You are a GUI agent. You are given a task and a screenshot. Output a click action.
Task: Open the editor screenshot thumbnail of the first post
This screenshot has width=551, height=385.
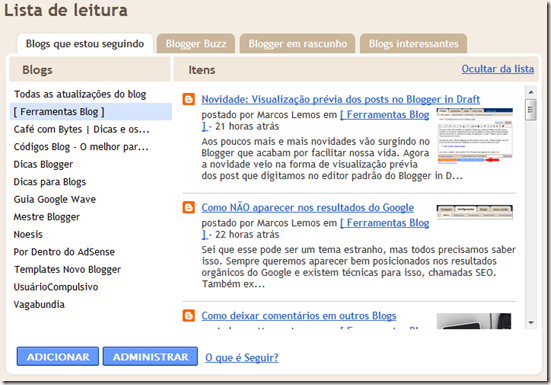474,136
